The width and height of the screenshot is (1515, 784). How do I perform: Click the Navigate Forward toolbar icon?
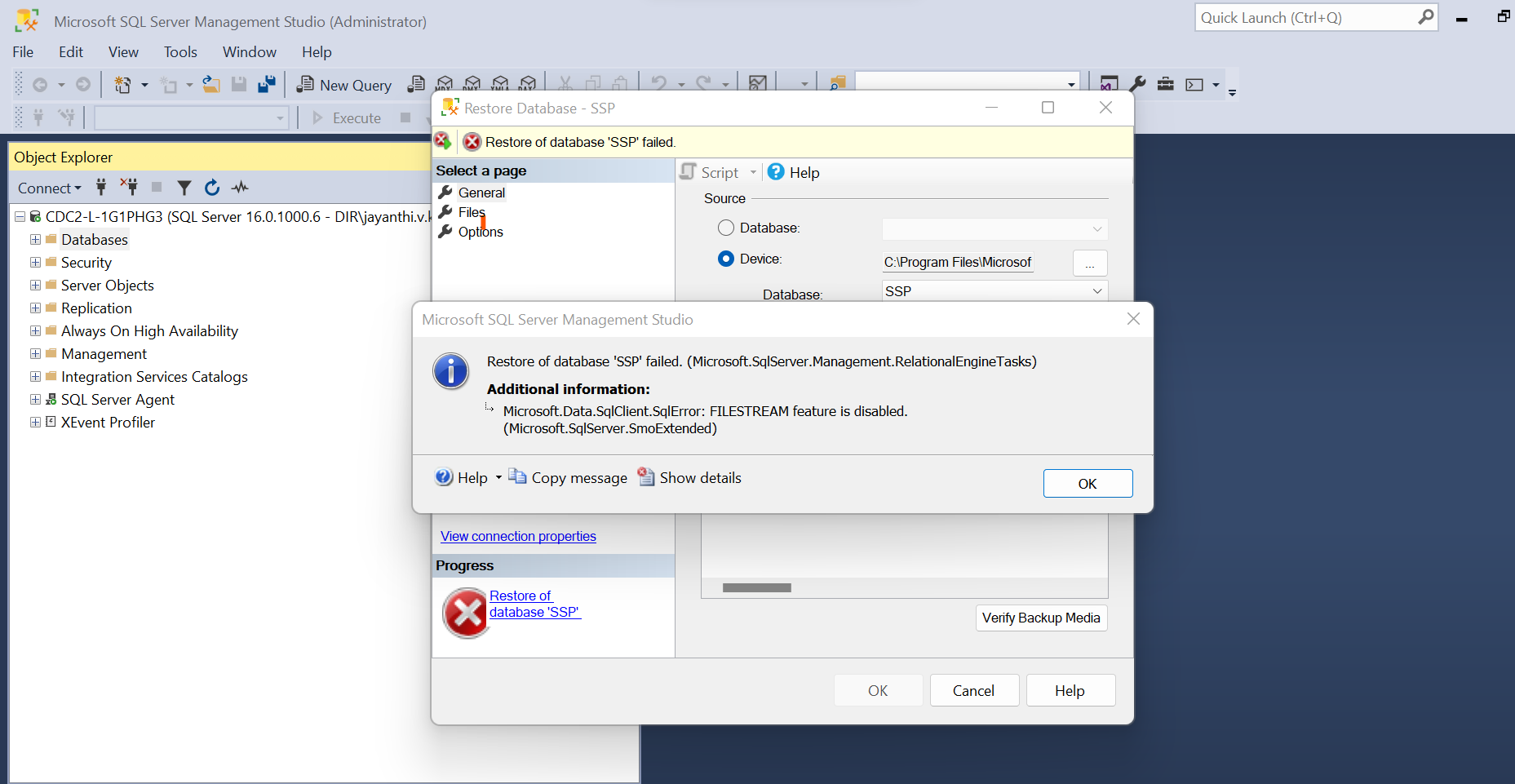pos(82,85)
